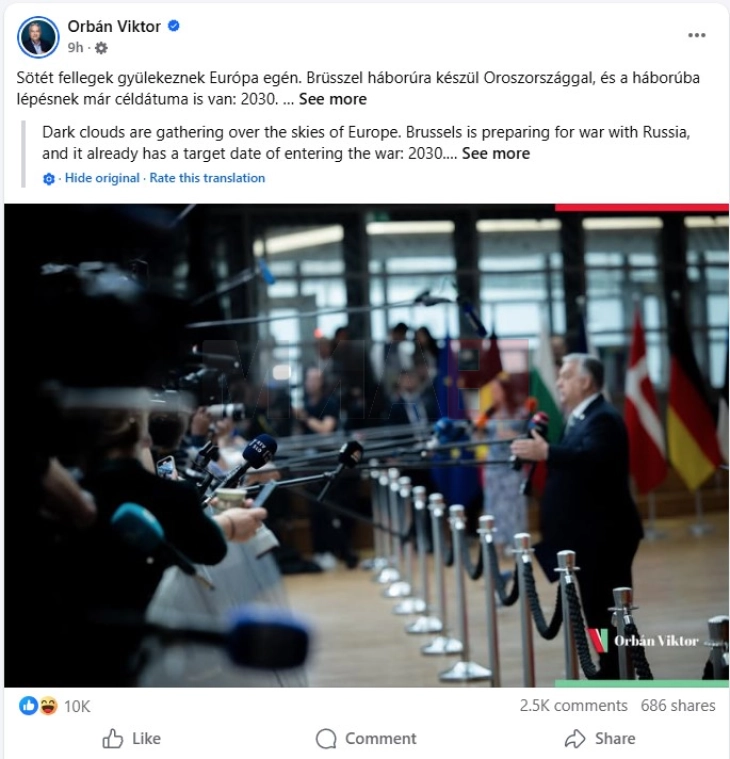Open Orbán Viktor's profile picture
Viewport: 730px width, 759px height.
coord(38,37)
